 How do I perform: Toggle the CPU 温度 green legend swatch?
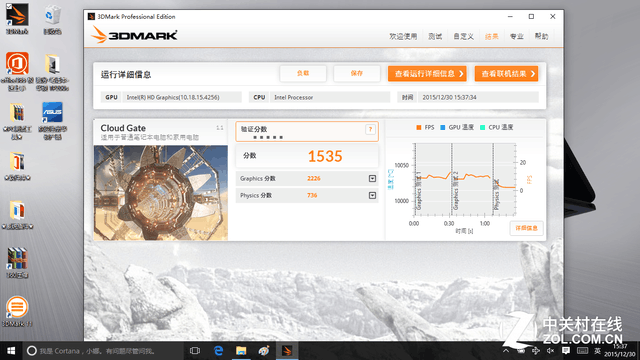point(482,127)
